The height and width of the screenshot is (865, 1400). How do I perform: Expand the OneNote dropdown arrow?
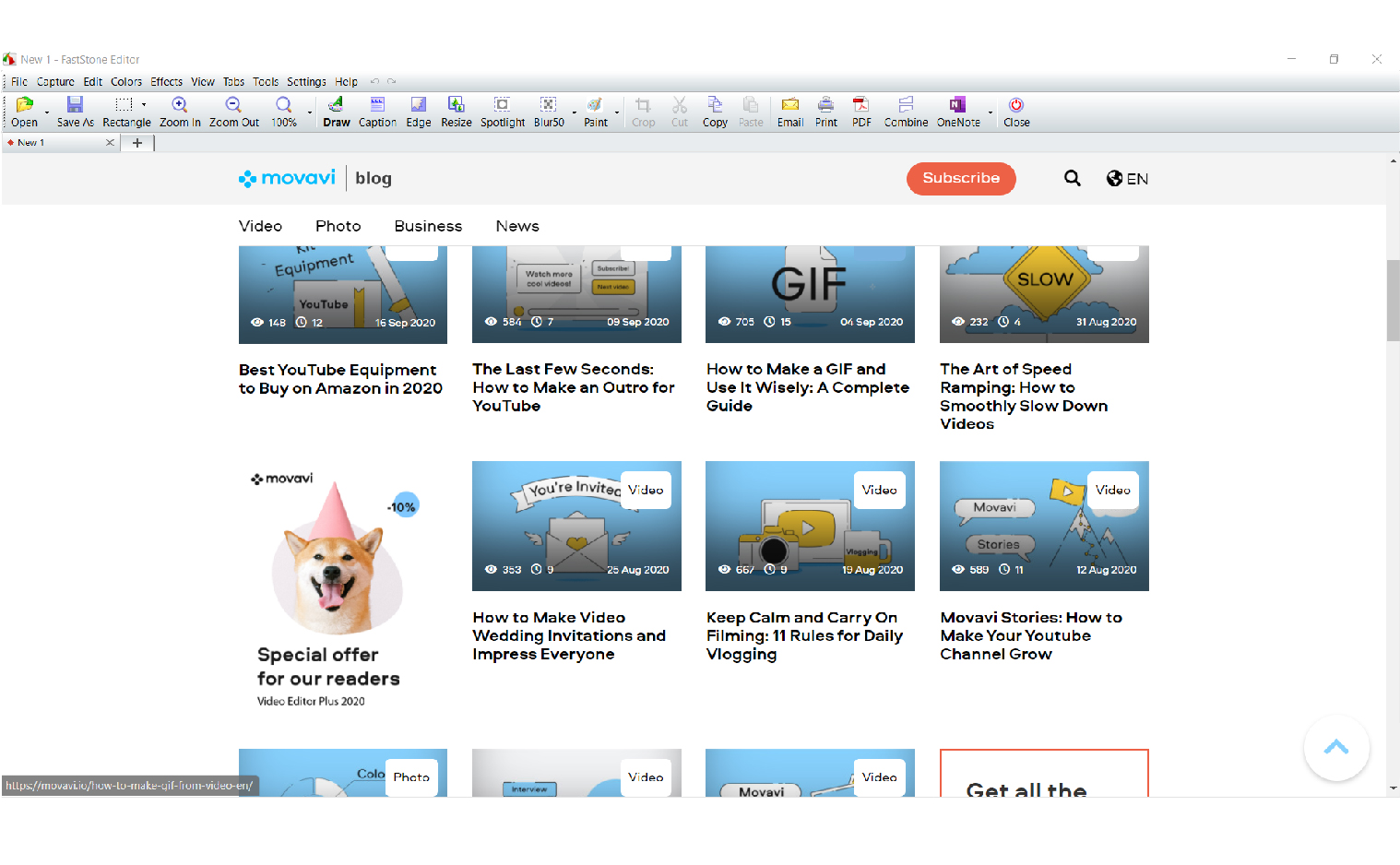[x=991, y=113]
